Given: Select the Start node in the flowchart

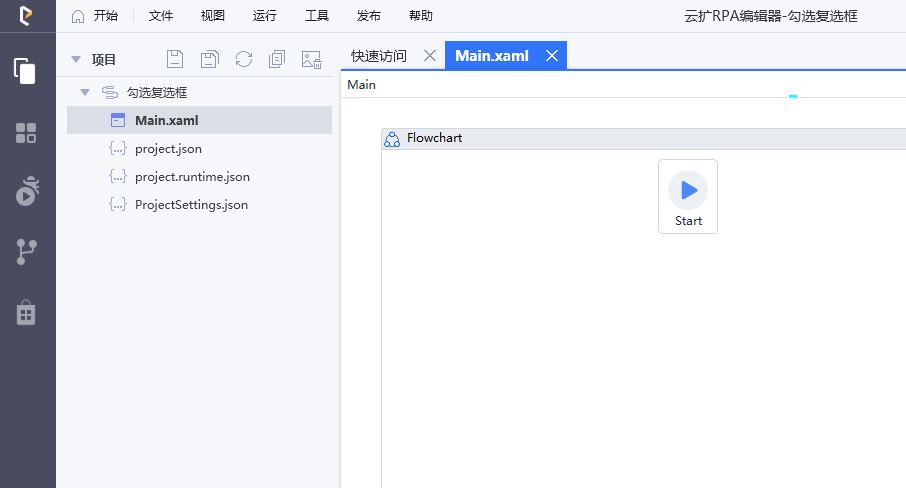Looking at the screenshot, I should point(688,195).
